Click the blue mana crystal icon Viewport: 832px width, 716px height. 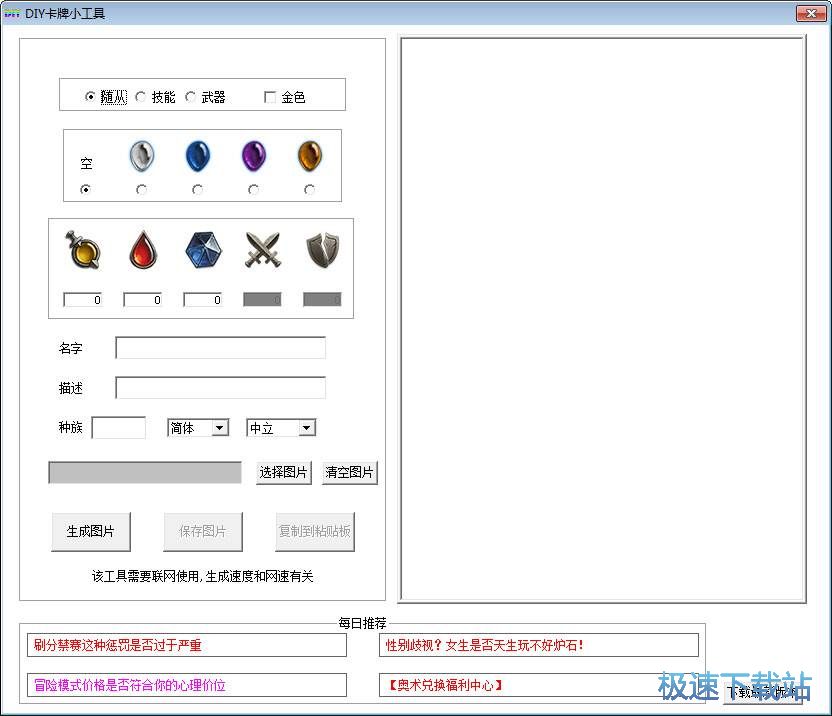point(203,250)
